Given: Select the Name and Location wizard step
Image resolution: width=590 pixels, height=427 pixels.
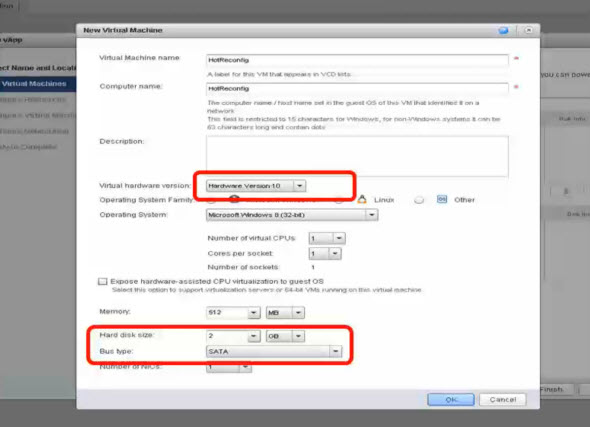Looking at the screenshot, I should tap(38, 68).
